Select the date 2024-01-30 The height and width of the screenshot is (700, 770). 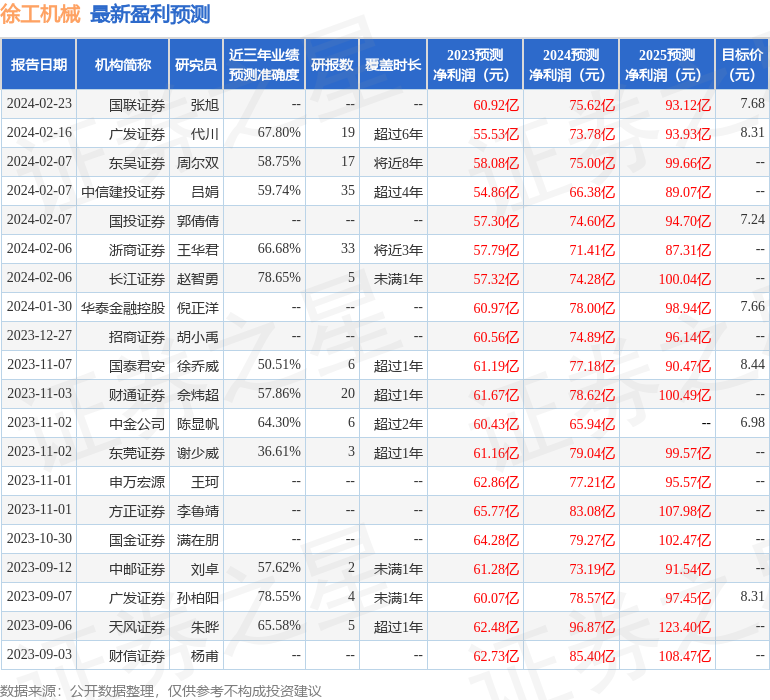point(39,307)
